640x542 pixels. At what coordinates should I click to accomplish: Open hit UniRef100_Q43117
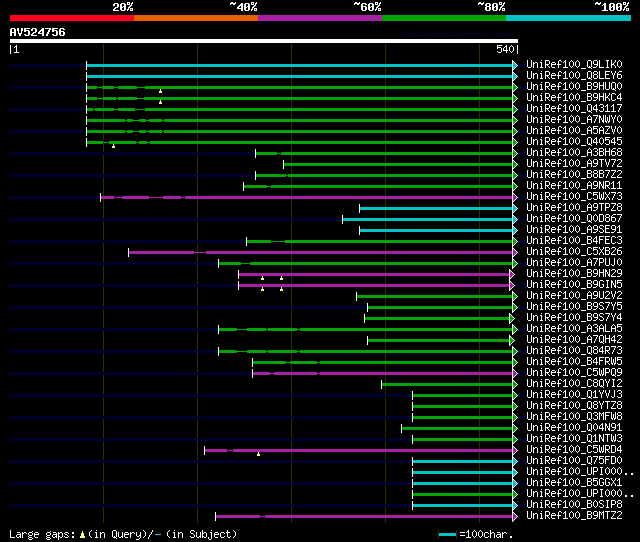(574, 109)
